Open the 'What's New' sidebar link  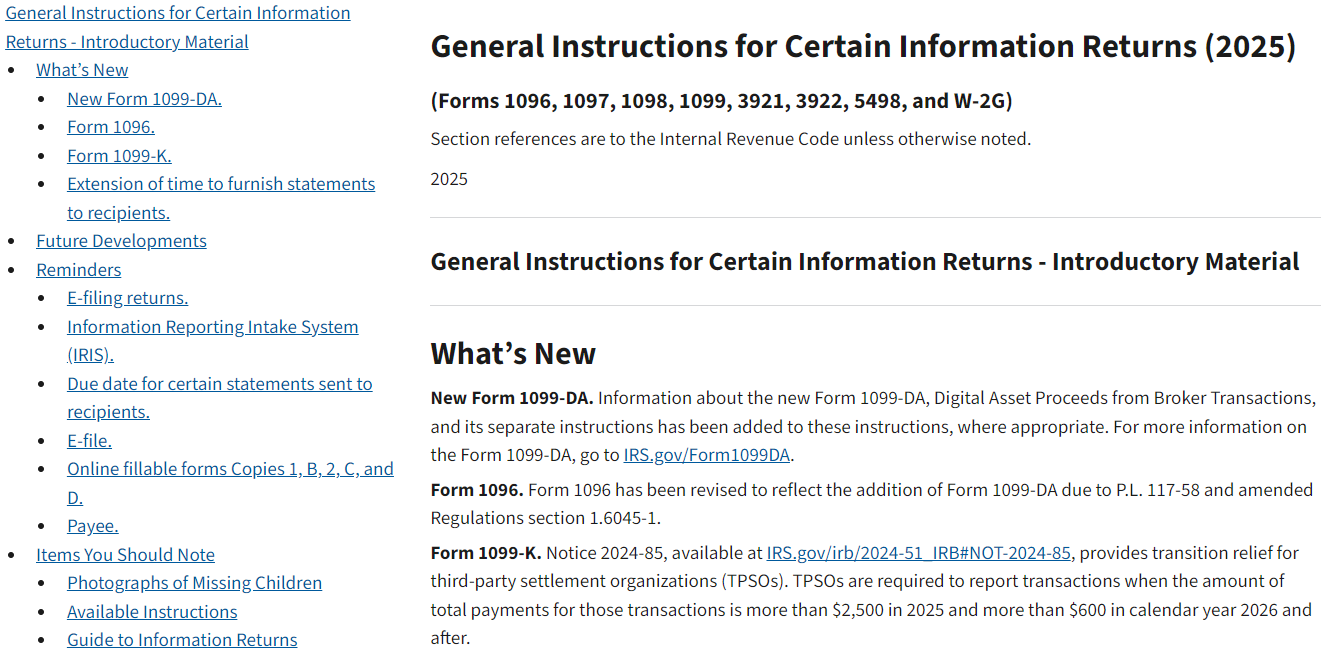(82, 70)
